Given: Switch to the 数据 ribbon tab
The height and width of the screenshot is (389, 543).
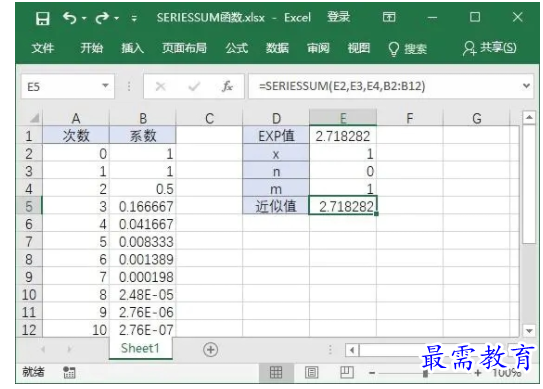Looking at the screenshot, I should click(x=277, y=48).
